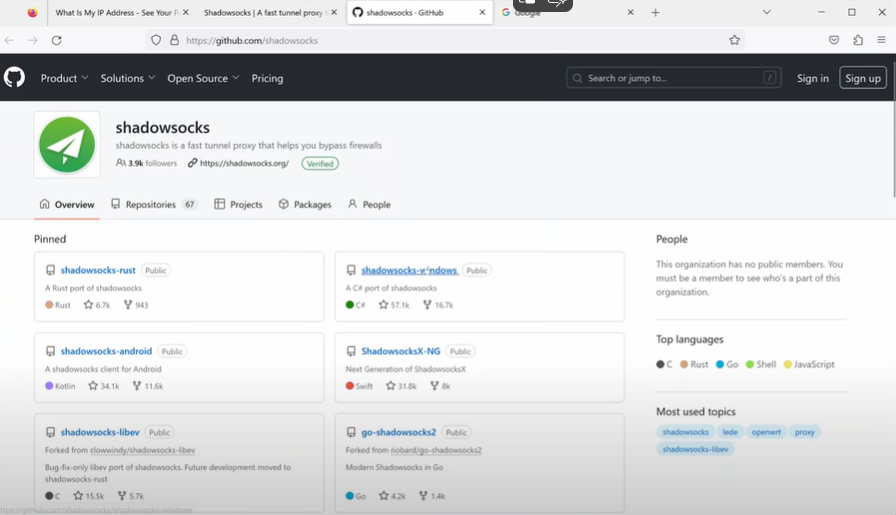
Task: Open the list all tabs chevron
Action: 766,12
